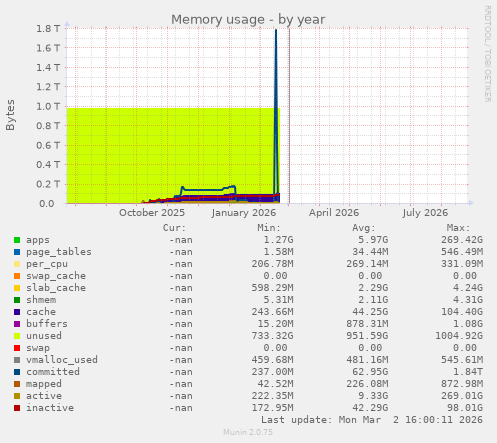
Task: Select the 'slab_cache' legend label
Action: pos(56,288)
